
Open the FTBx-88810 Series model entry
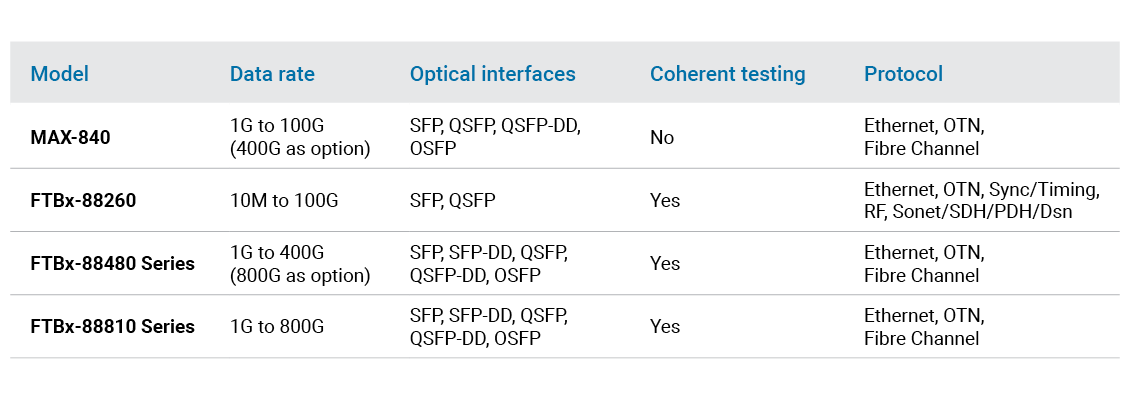[112, 327]
